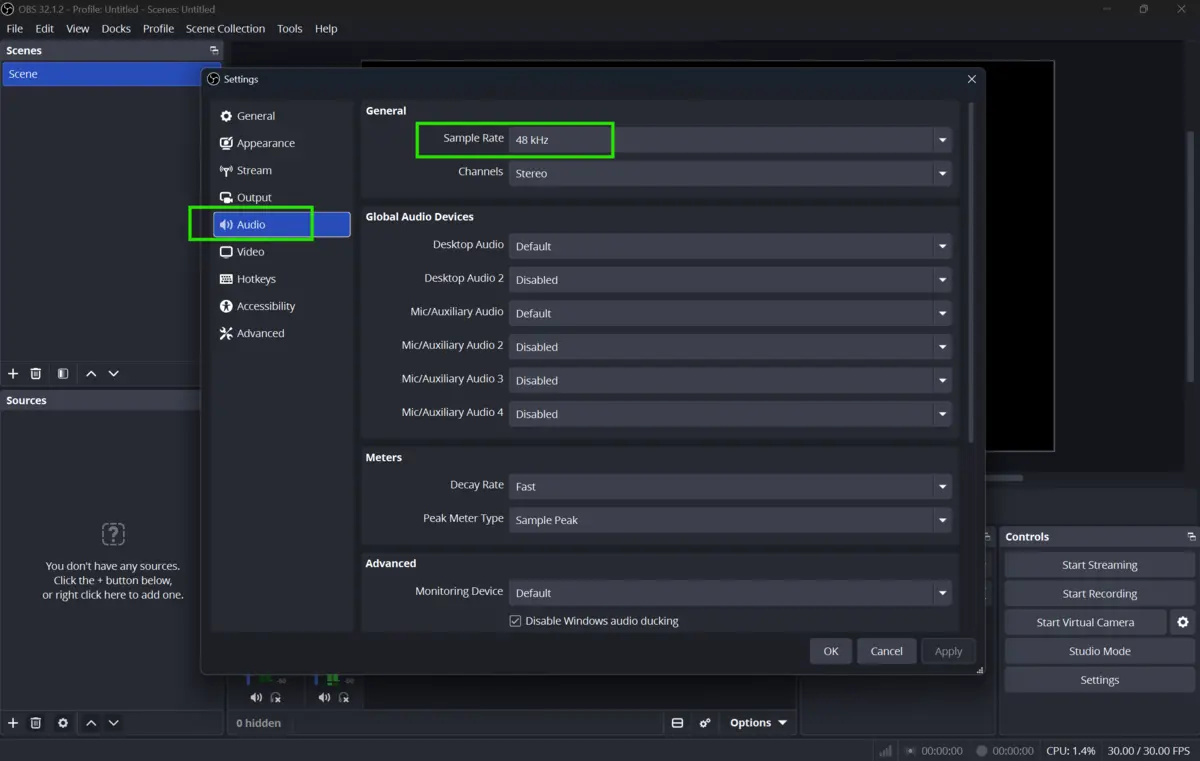Open the Channels dropdown showing Stereo
Screen dimensions: 1200x761
coord(730,173)
